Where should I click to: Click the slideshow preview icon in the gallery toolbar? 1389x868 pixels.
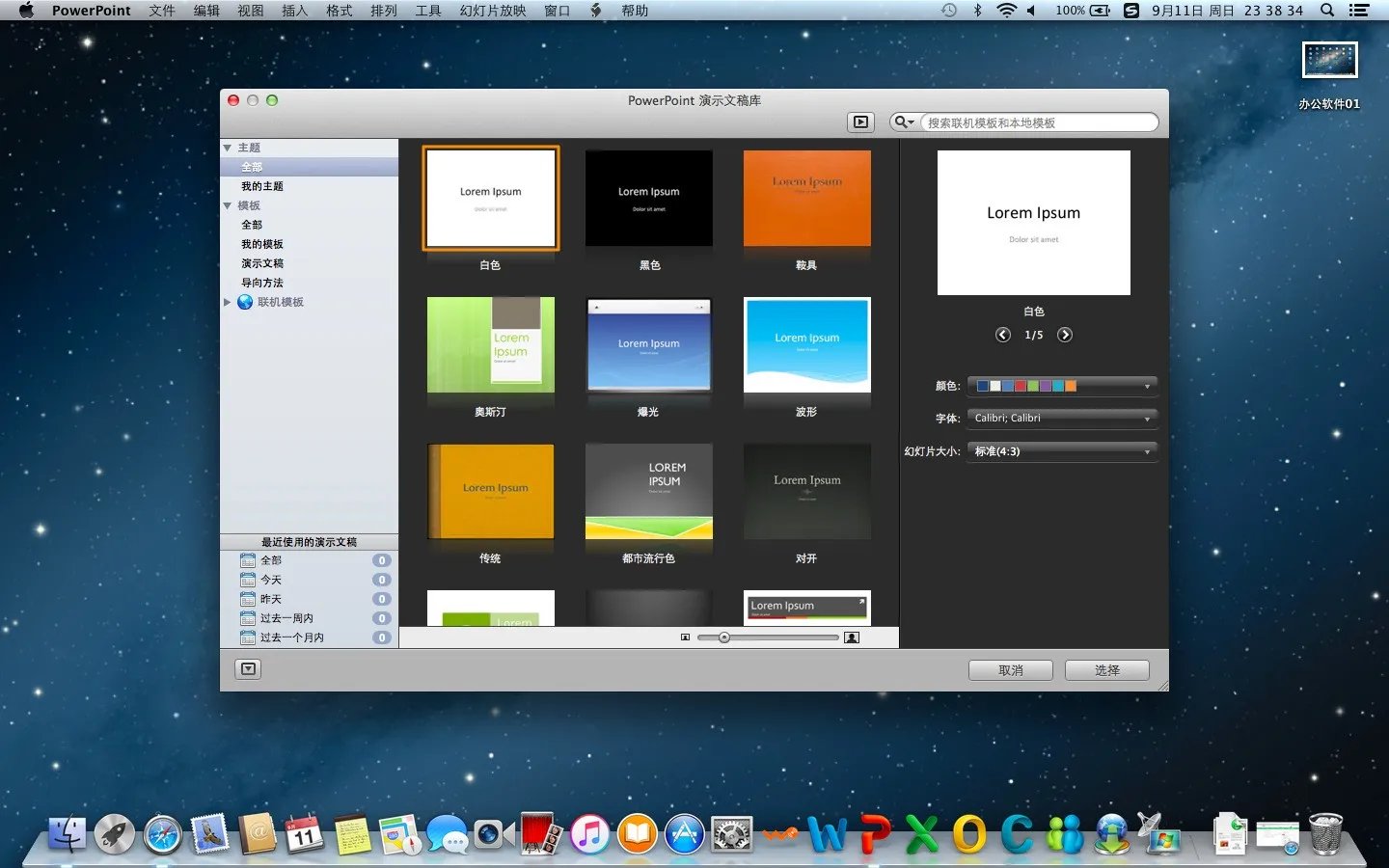click(x=859, y=122)
